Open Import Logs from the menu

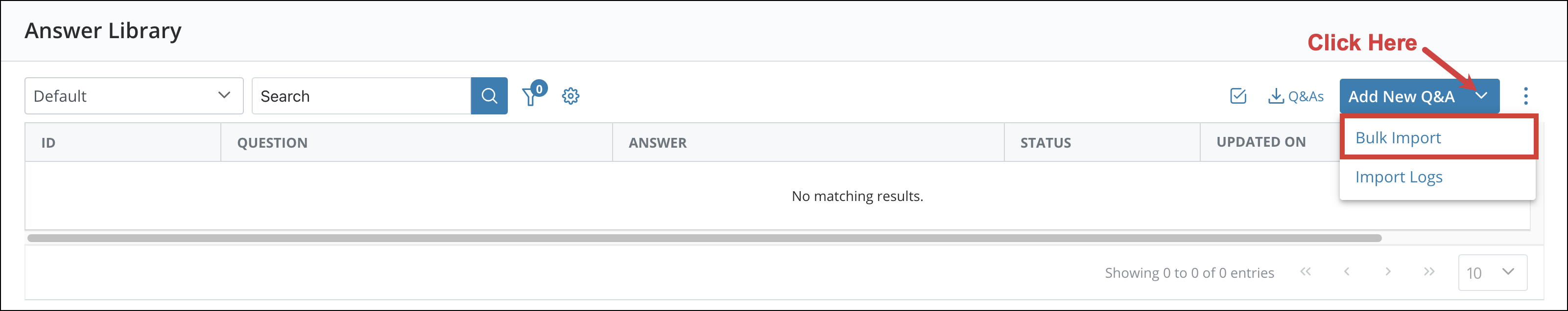[1399, 177]
